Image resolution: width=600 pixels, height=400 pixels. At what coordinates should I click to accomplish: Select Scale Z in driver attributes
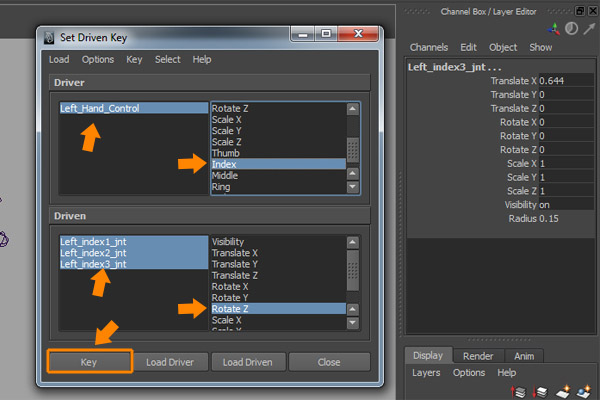click(x=278, y=142)
